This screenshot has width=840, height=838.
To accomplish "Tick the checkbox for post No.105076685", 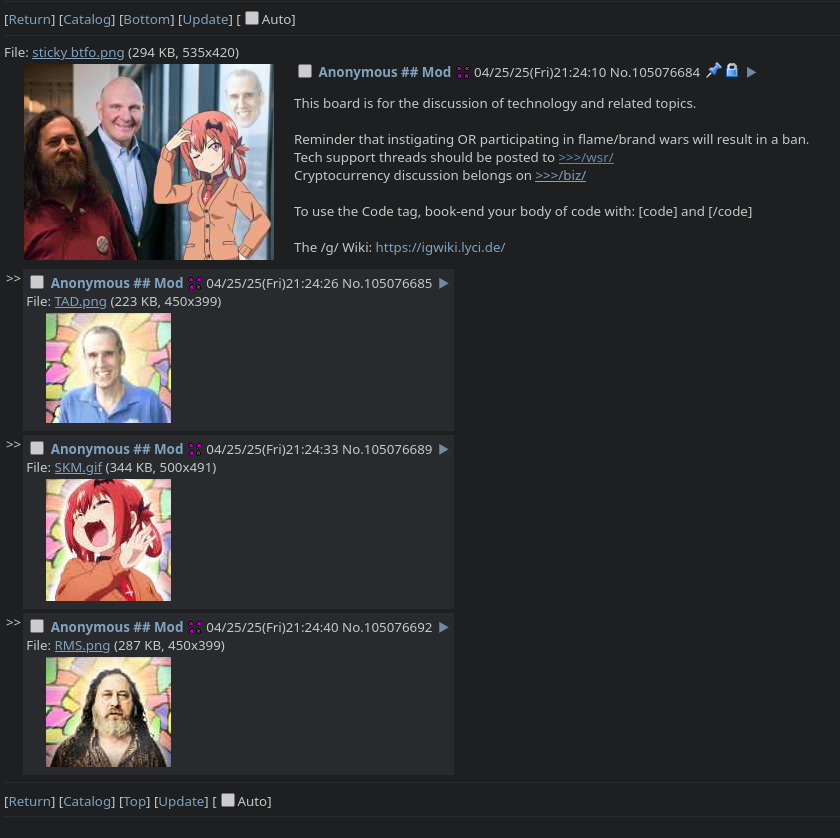I will pyautogui.click(x=37, y=282).
